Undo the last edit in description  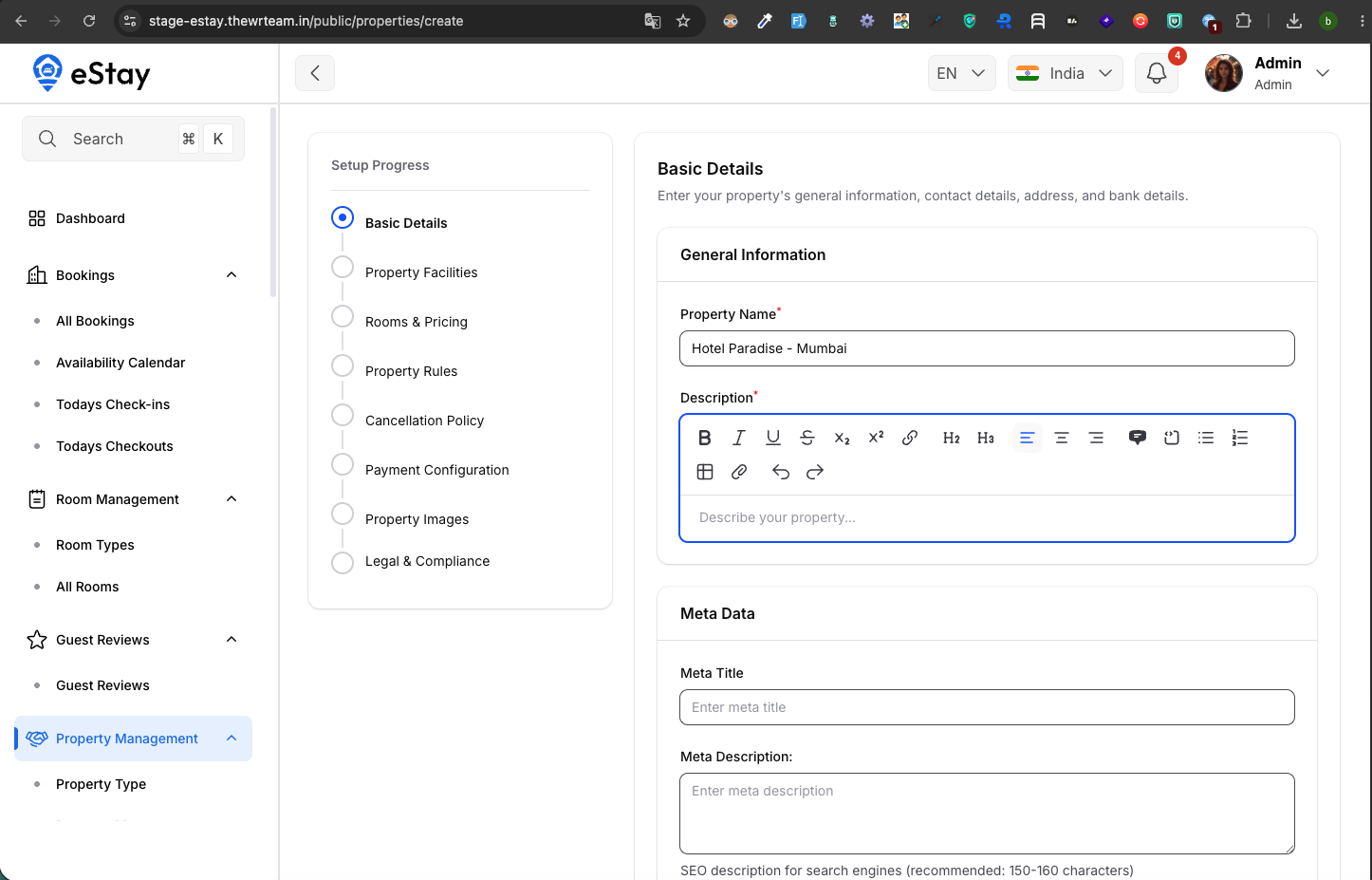coord(780,472)
